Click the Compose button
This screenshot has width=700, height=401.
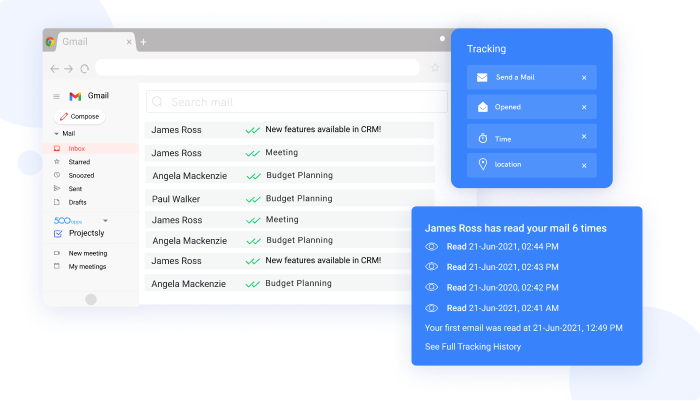tap(79, 117)
